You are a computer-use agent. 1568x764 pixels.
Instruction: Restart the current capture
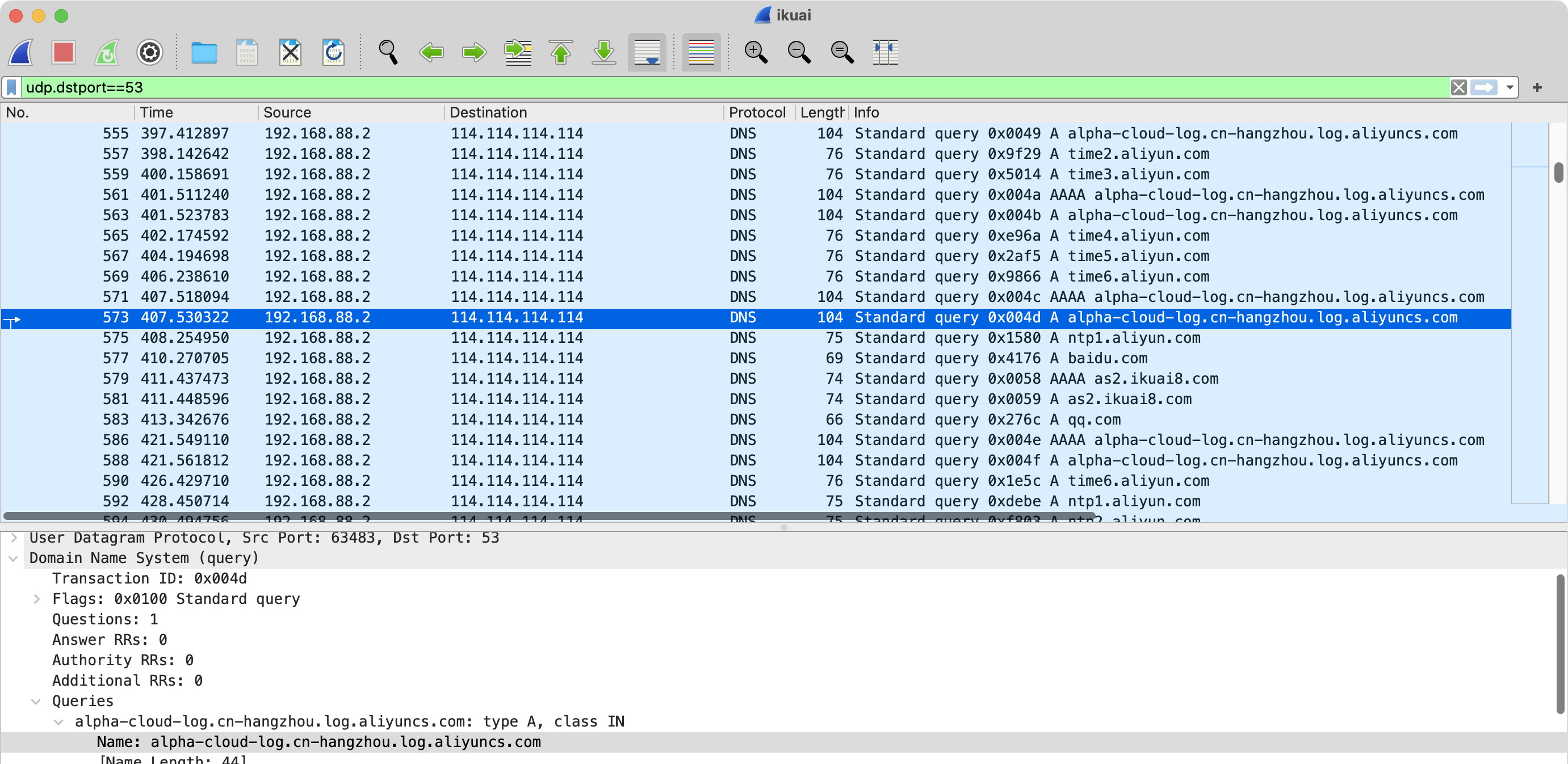(107, 52)
